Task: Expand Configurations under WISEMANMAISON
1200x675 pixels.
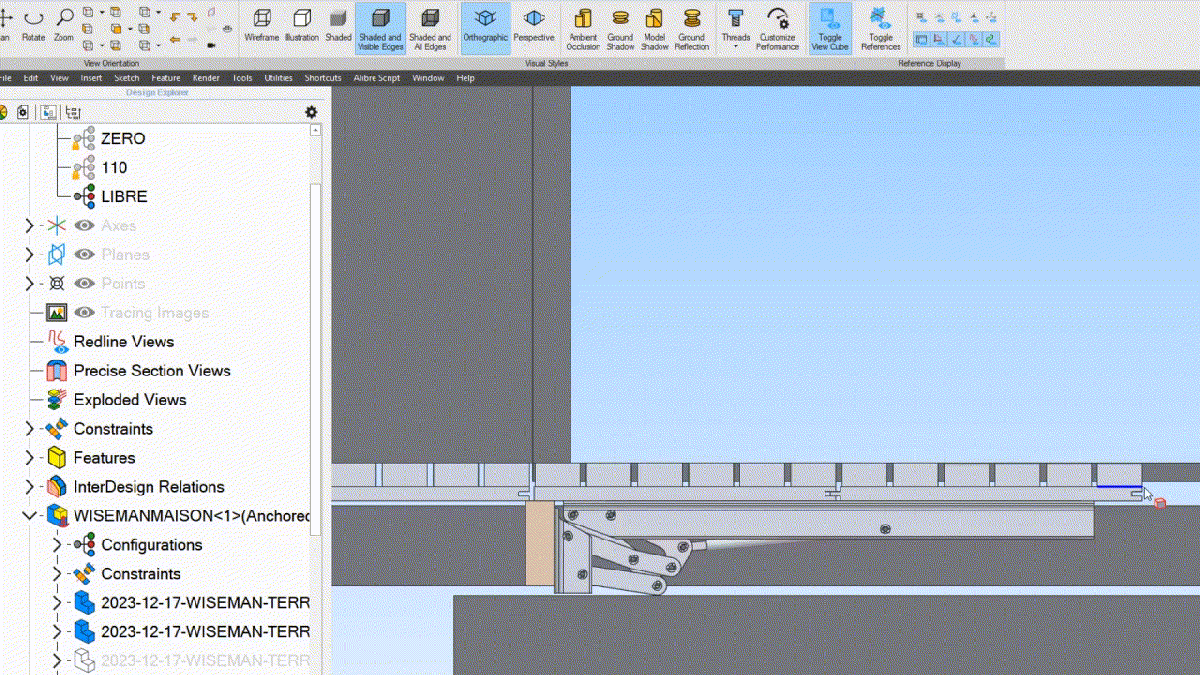Action: pyautogui.click(x=57, y=545)
